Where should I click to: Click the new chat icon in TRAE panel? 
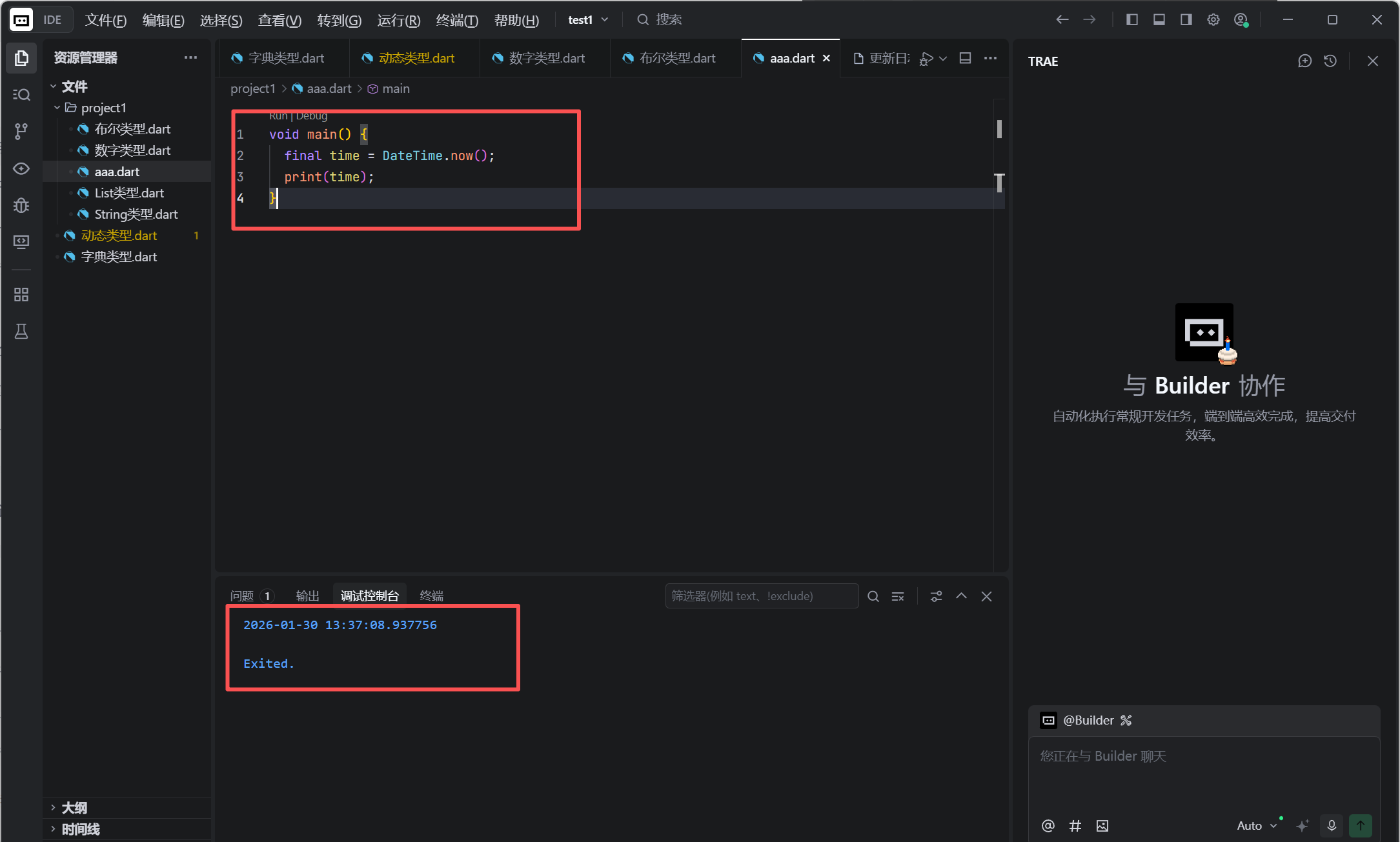(1304, 61)
